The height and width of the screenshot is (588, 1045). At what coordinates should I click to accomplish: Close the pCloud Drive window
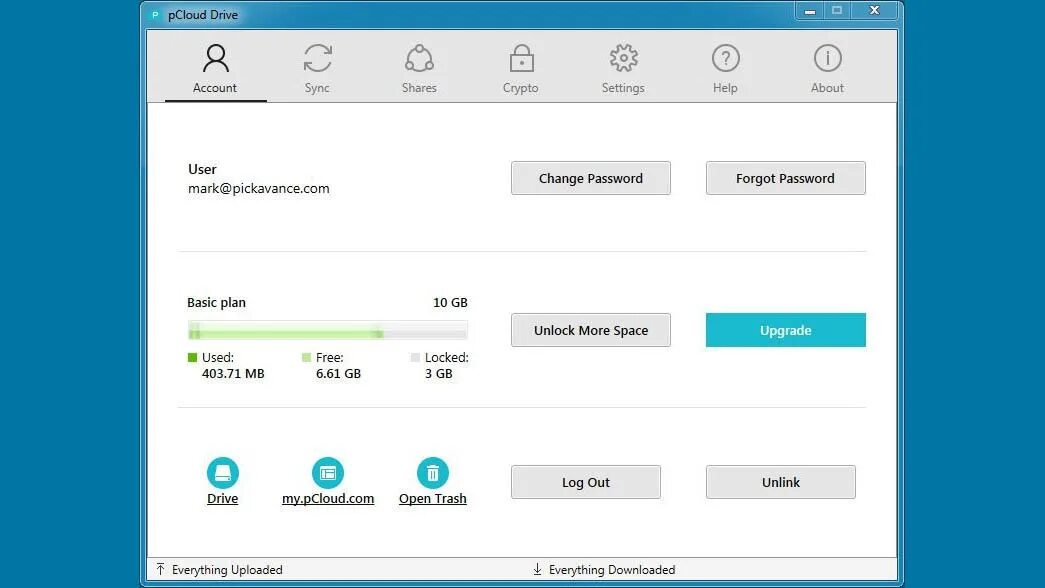(x=874, y=11)
